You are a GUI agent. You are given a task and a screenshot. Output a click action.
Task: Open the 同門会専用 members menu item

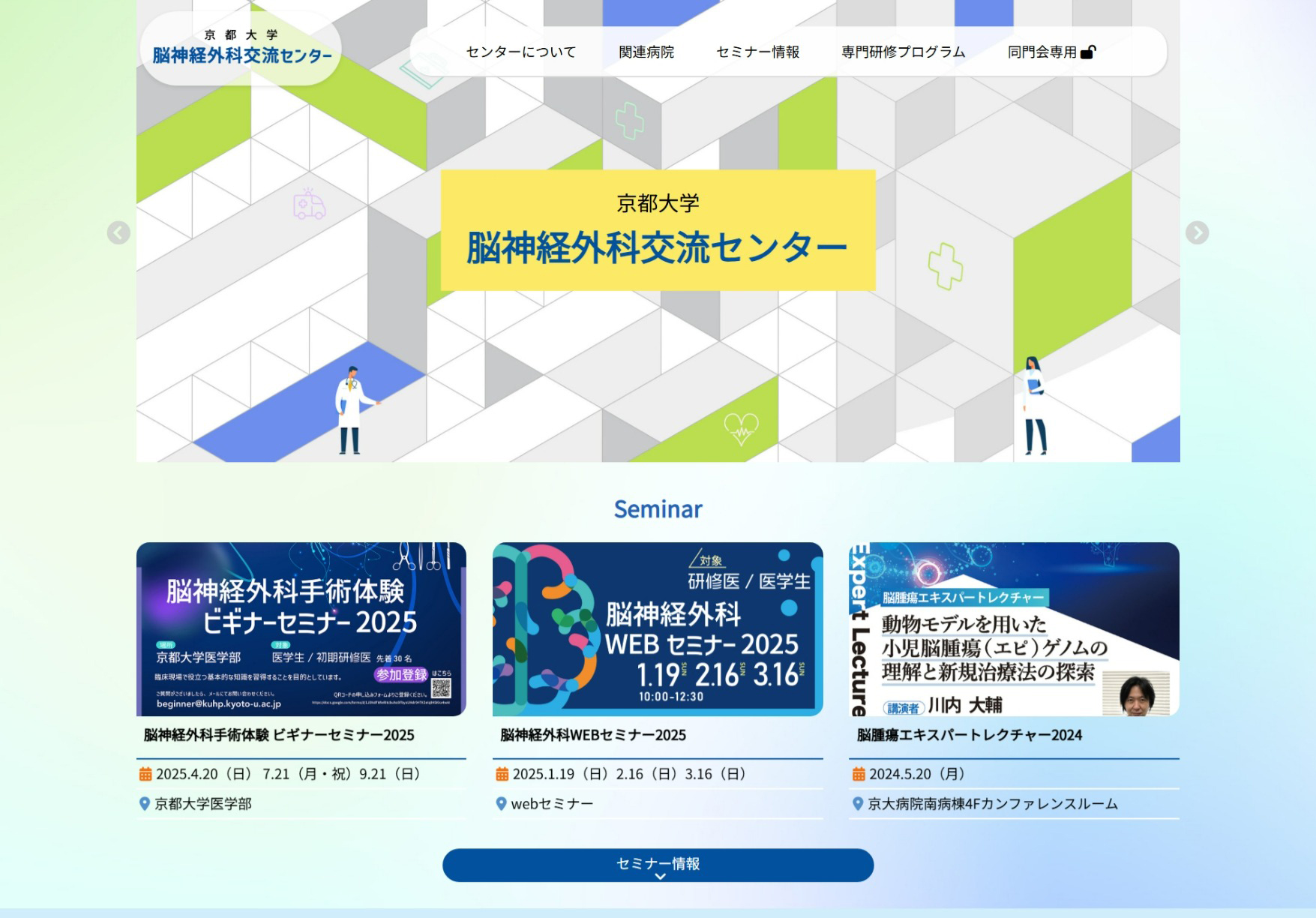pyautogui.click(x=1051, y=52)
